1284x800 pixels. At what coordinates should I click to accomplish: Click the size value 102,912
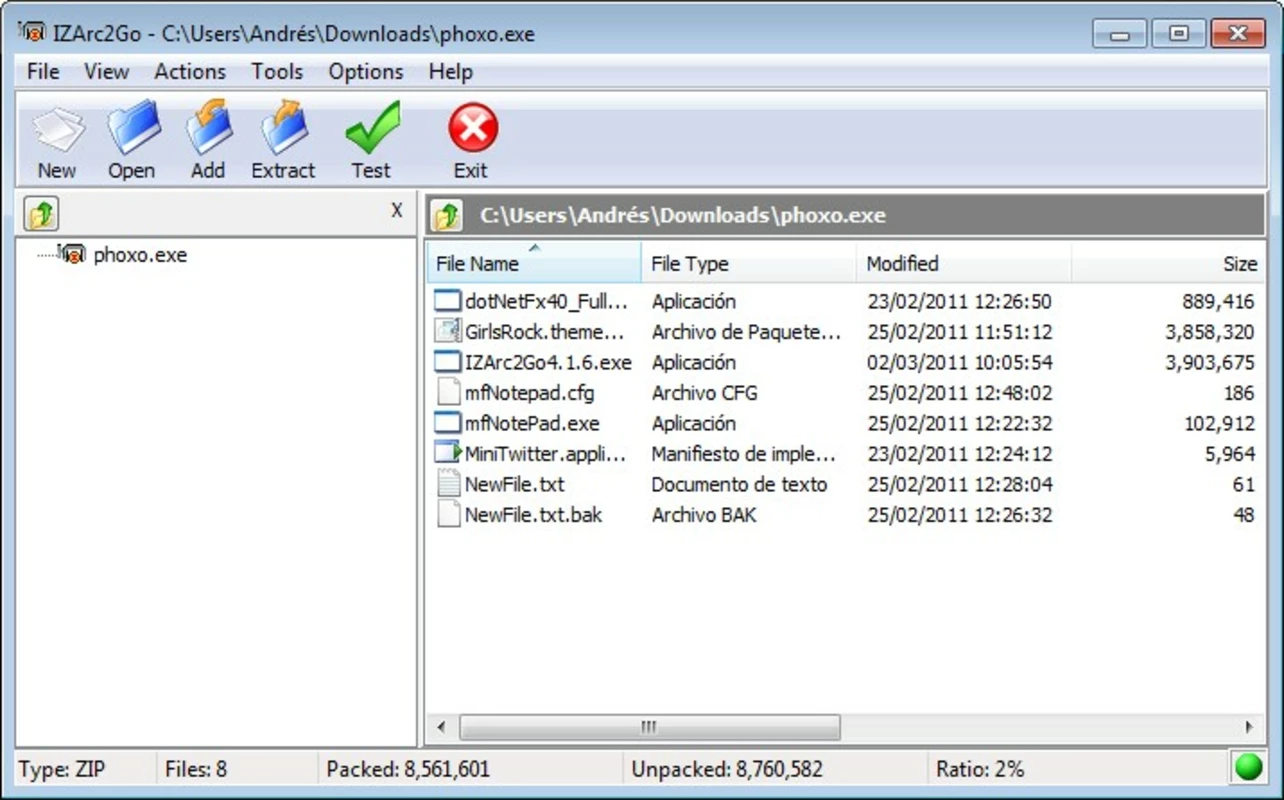[1219, 423]
